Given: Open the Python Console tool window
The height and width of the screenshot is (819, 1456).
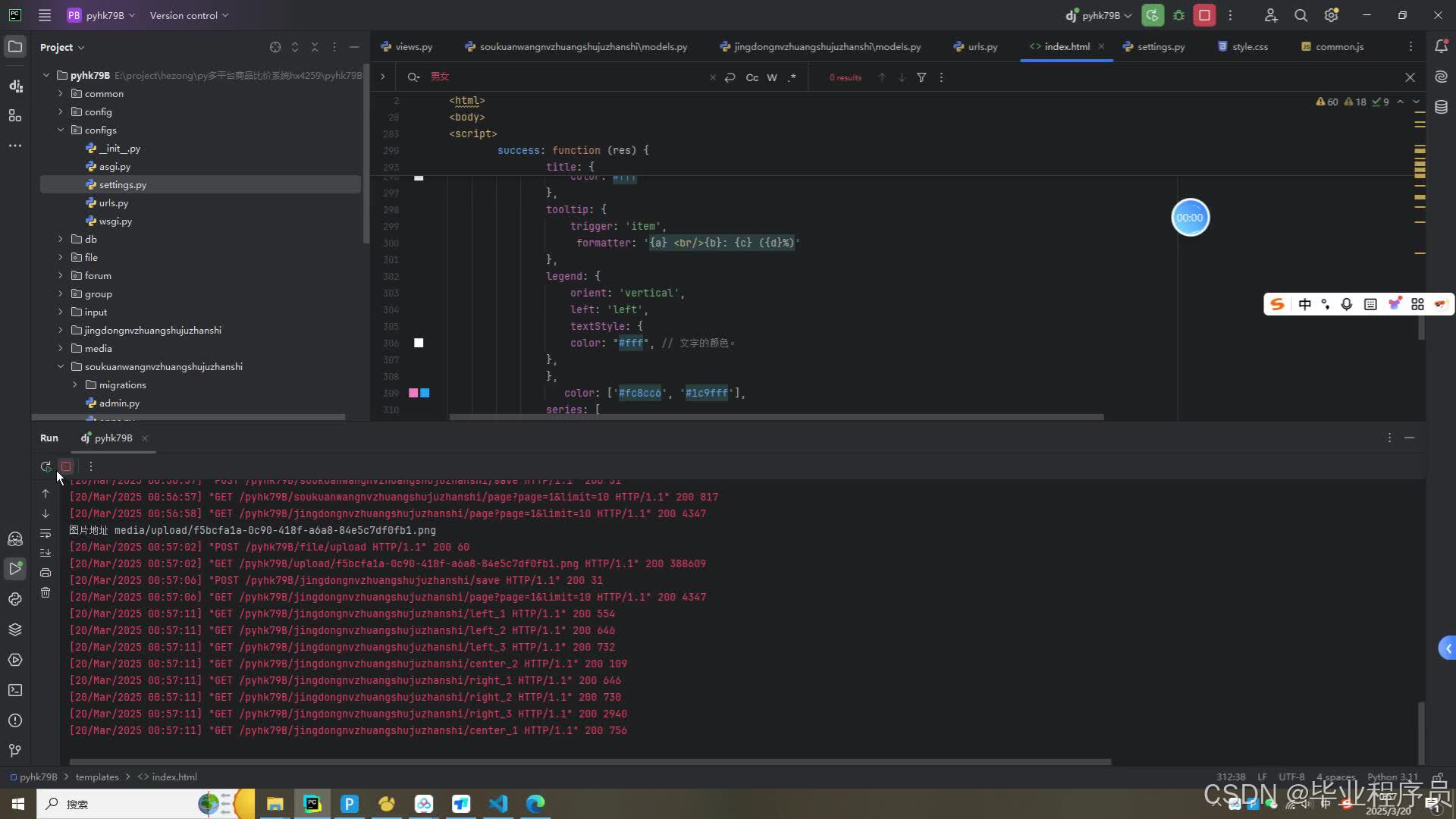Looking at the screenshot, I should click(x=15, y=599).
